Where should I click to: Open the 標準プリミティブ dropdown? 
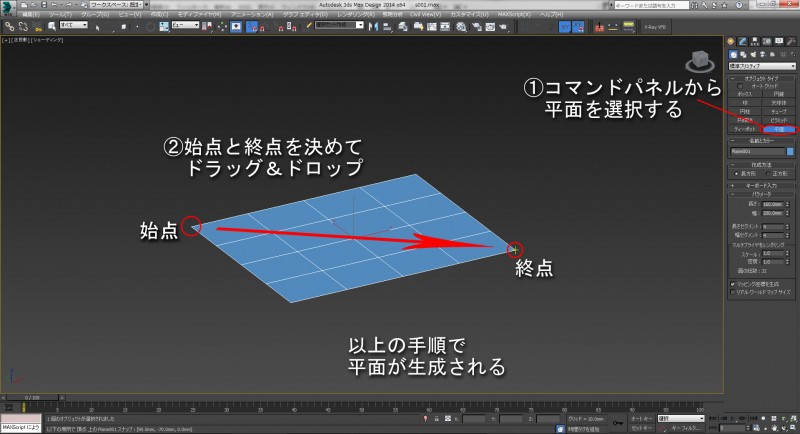click(761, 65)
